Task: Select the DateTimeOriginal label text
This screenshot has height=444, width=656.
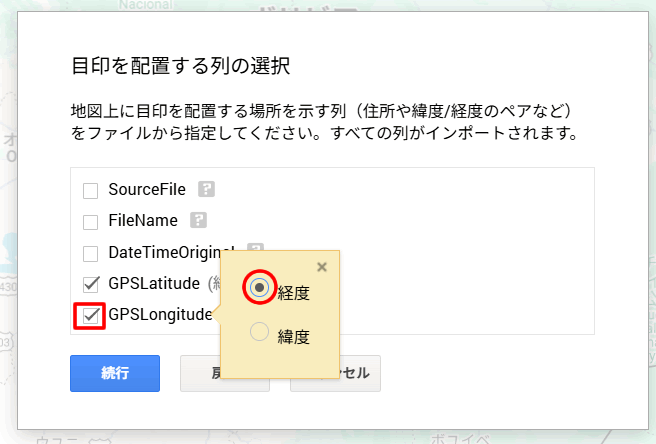Action: click(170, 252)
